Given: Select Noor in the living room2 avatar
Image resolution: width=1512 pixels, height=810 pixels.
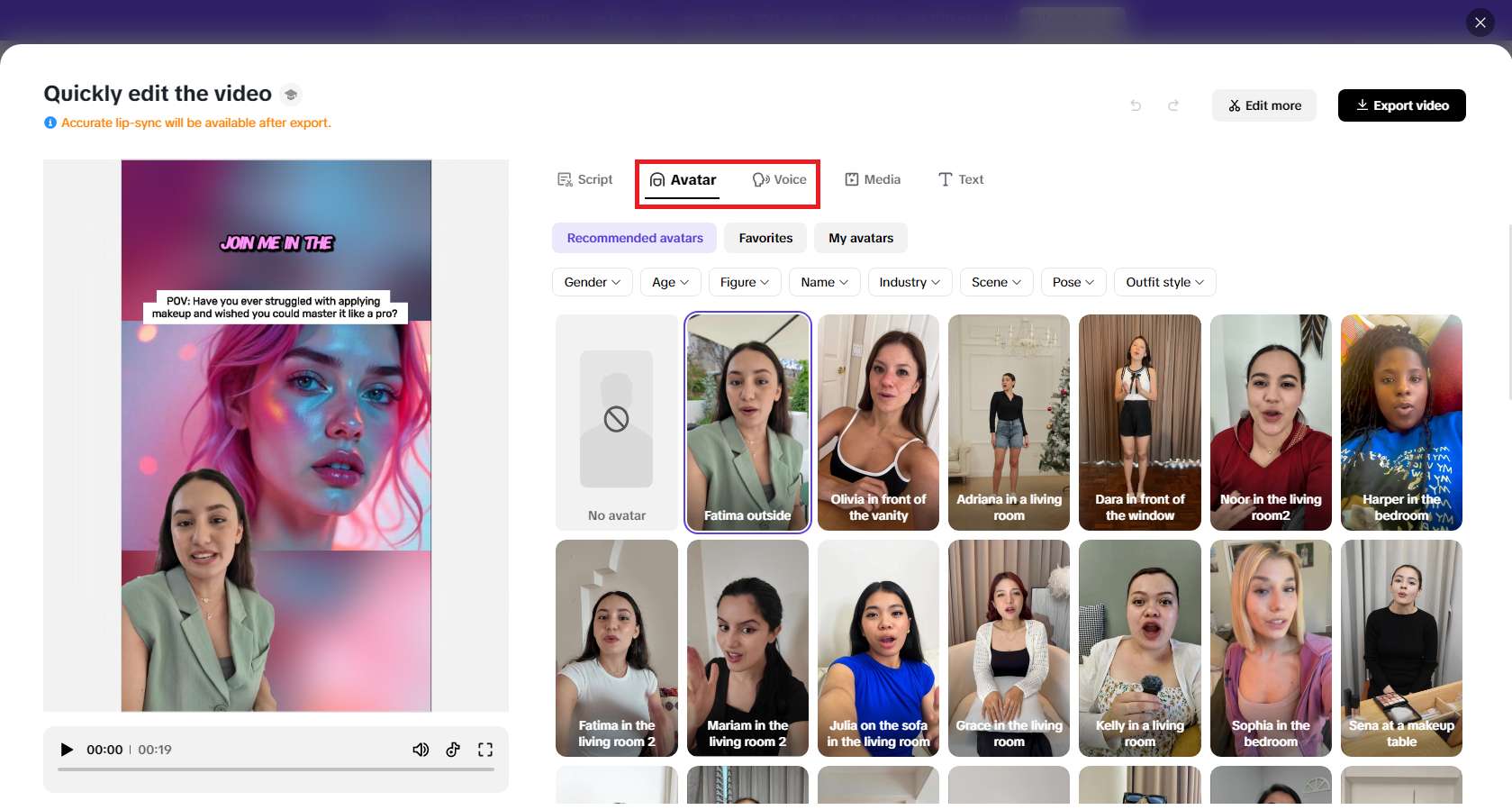Looking at the screenshot, I should coord(1271,423).
